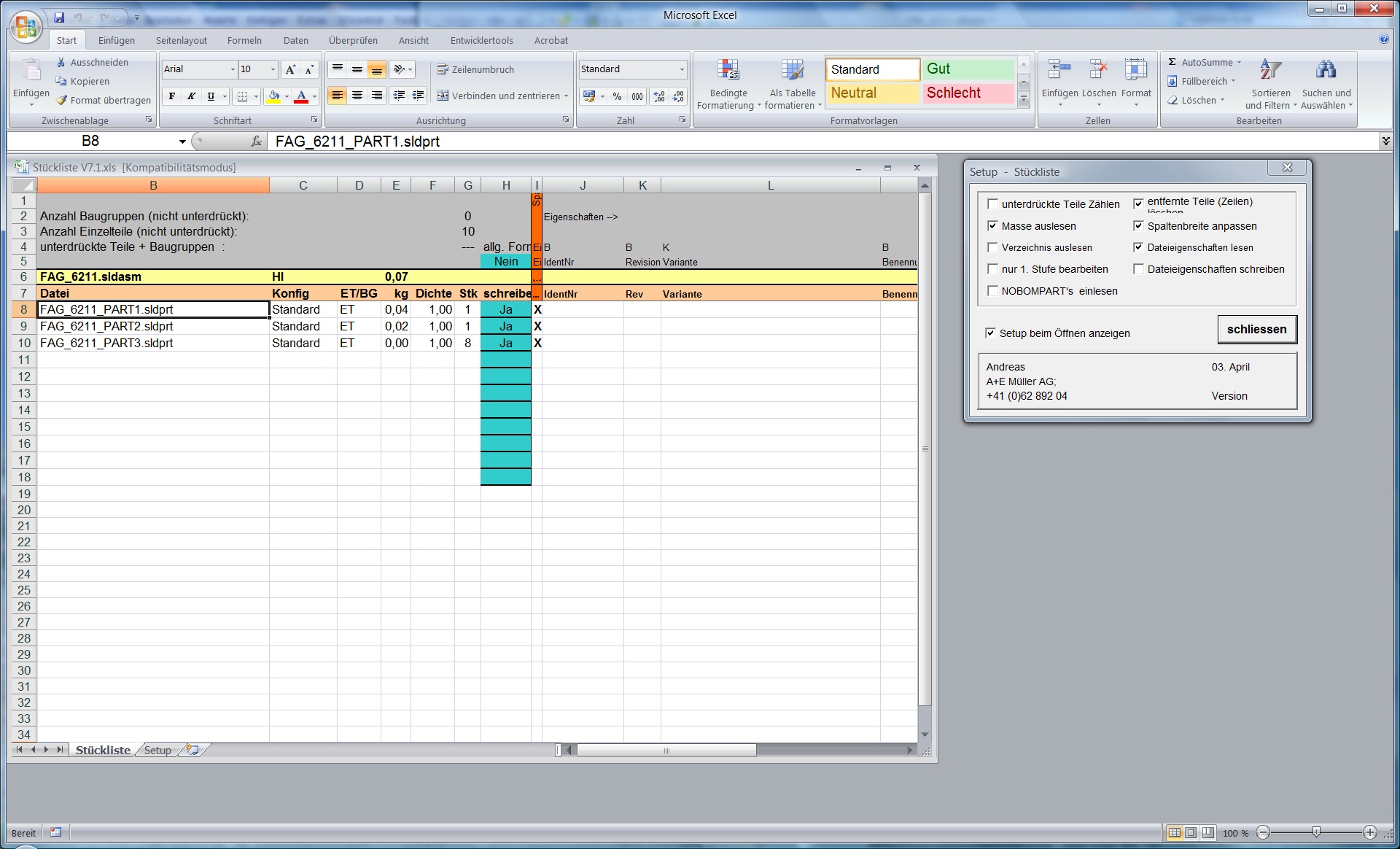Toggle Setup beim Öffnen anzeigen checkbox
The width and height of the screenshot is (1400, 849).
click(x=990, y=333)
